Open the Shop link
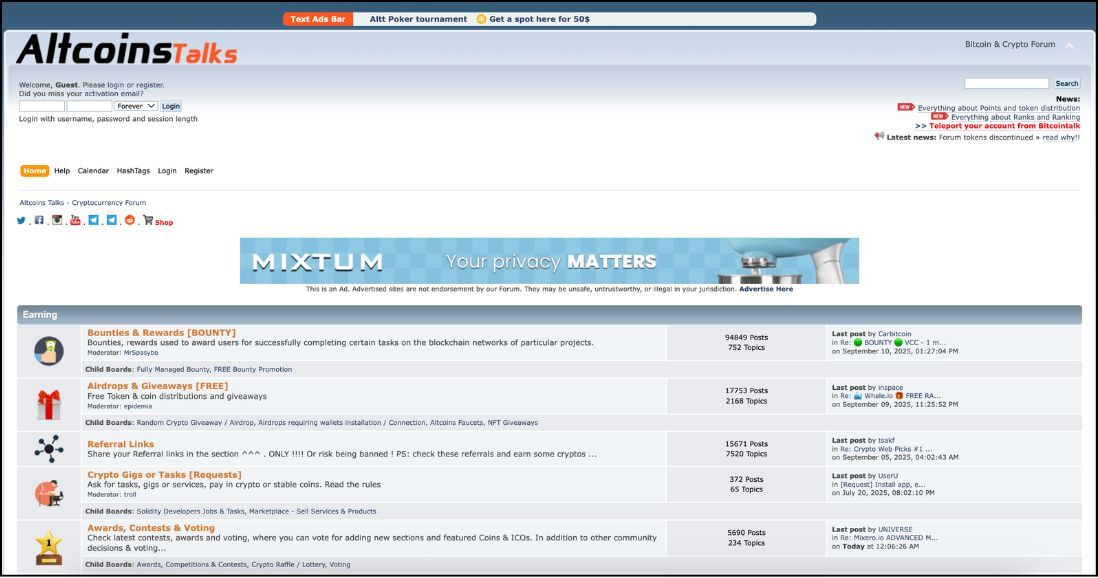 point(164,223)
